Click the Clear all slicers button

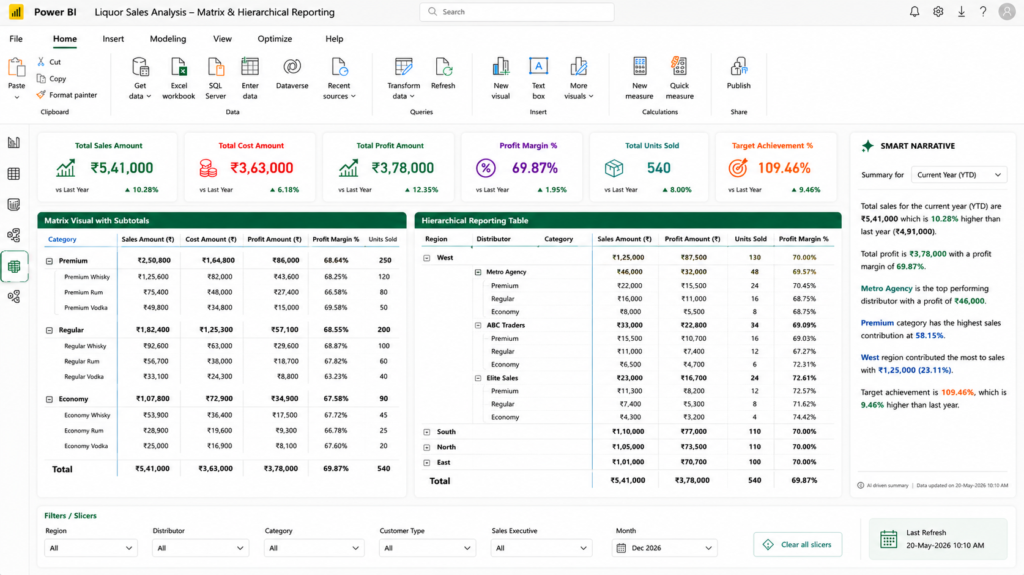(x=797, y=544)
